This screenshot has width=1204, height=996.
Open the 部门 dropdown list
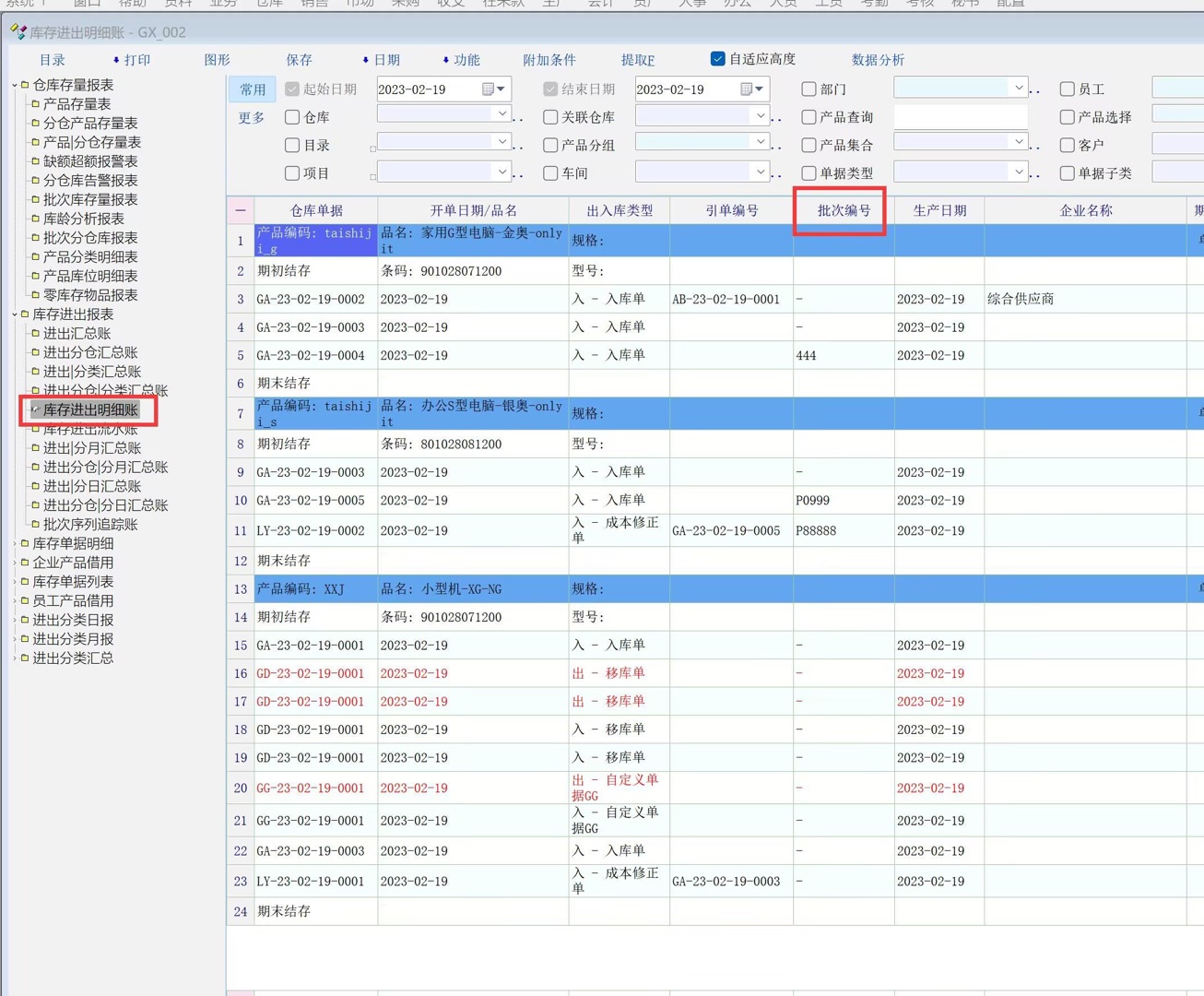1019,89
